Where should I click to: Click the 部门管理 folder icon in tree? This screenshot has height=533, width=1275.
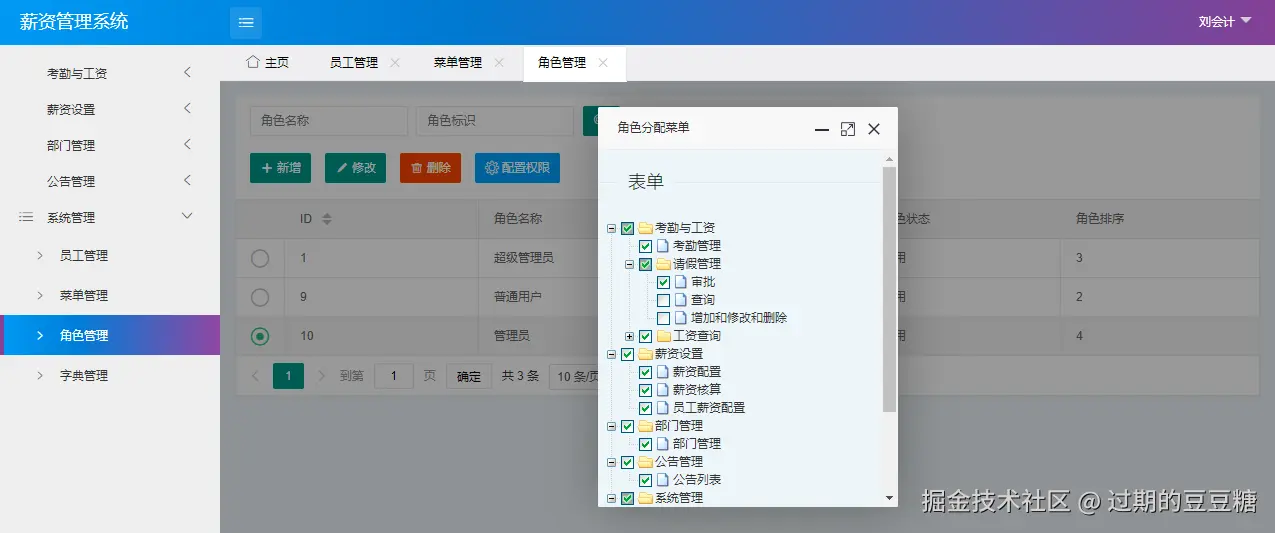[646, 426]
